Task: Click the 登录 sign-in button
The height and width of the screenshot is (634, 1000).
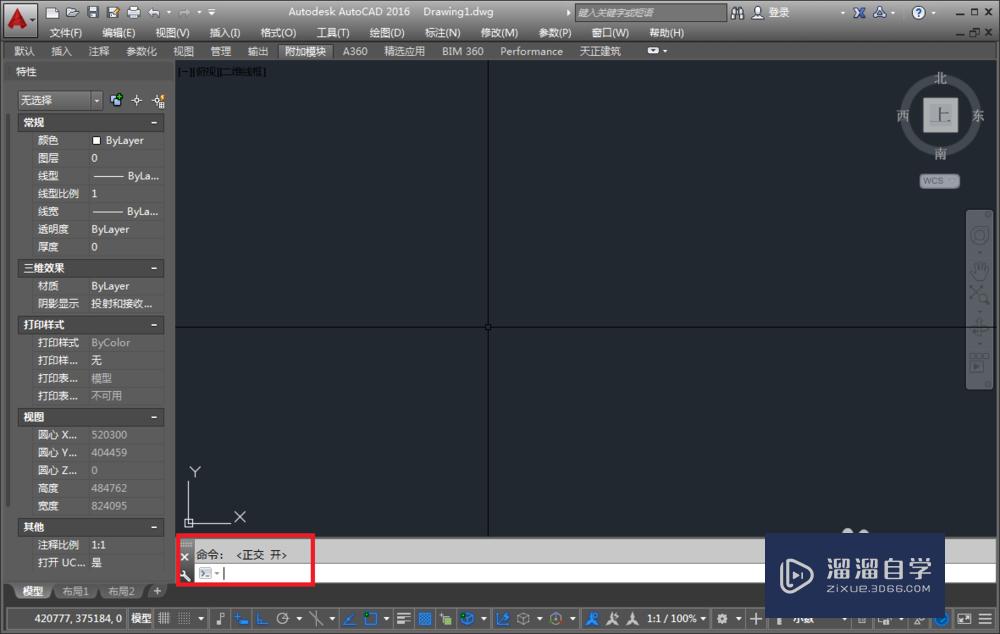Action: [773, 11]
